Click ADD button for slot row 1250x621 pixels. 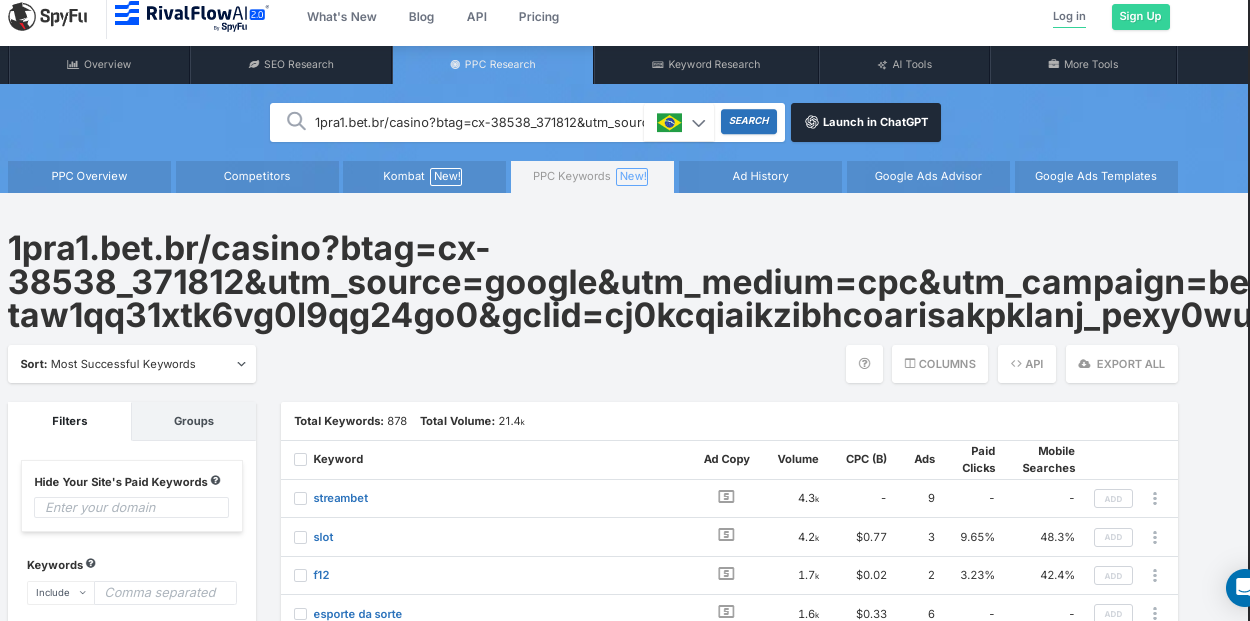(x=1113, y=537)
